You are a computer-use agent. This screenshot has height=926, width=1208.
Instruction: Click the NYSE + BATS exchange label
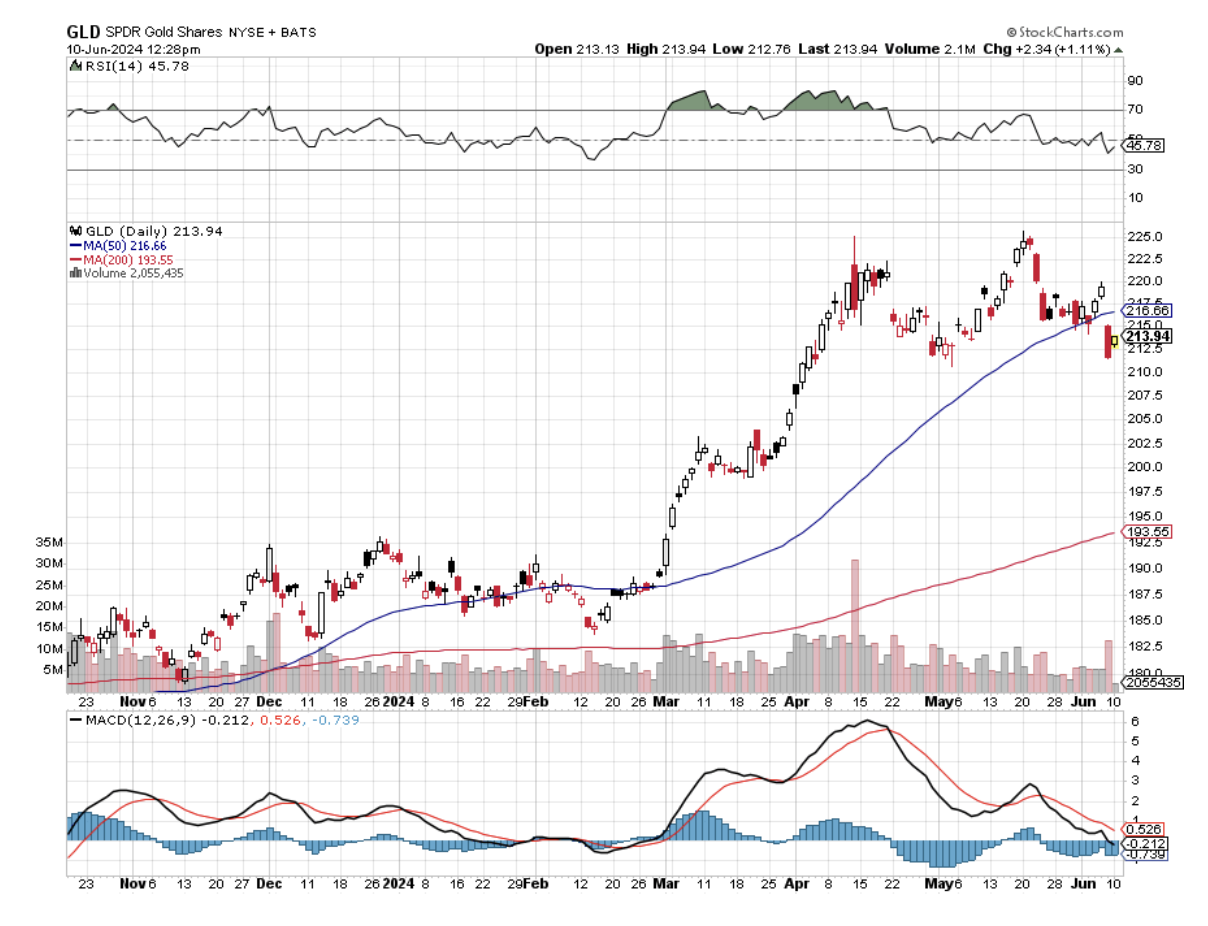click(270, 32)
